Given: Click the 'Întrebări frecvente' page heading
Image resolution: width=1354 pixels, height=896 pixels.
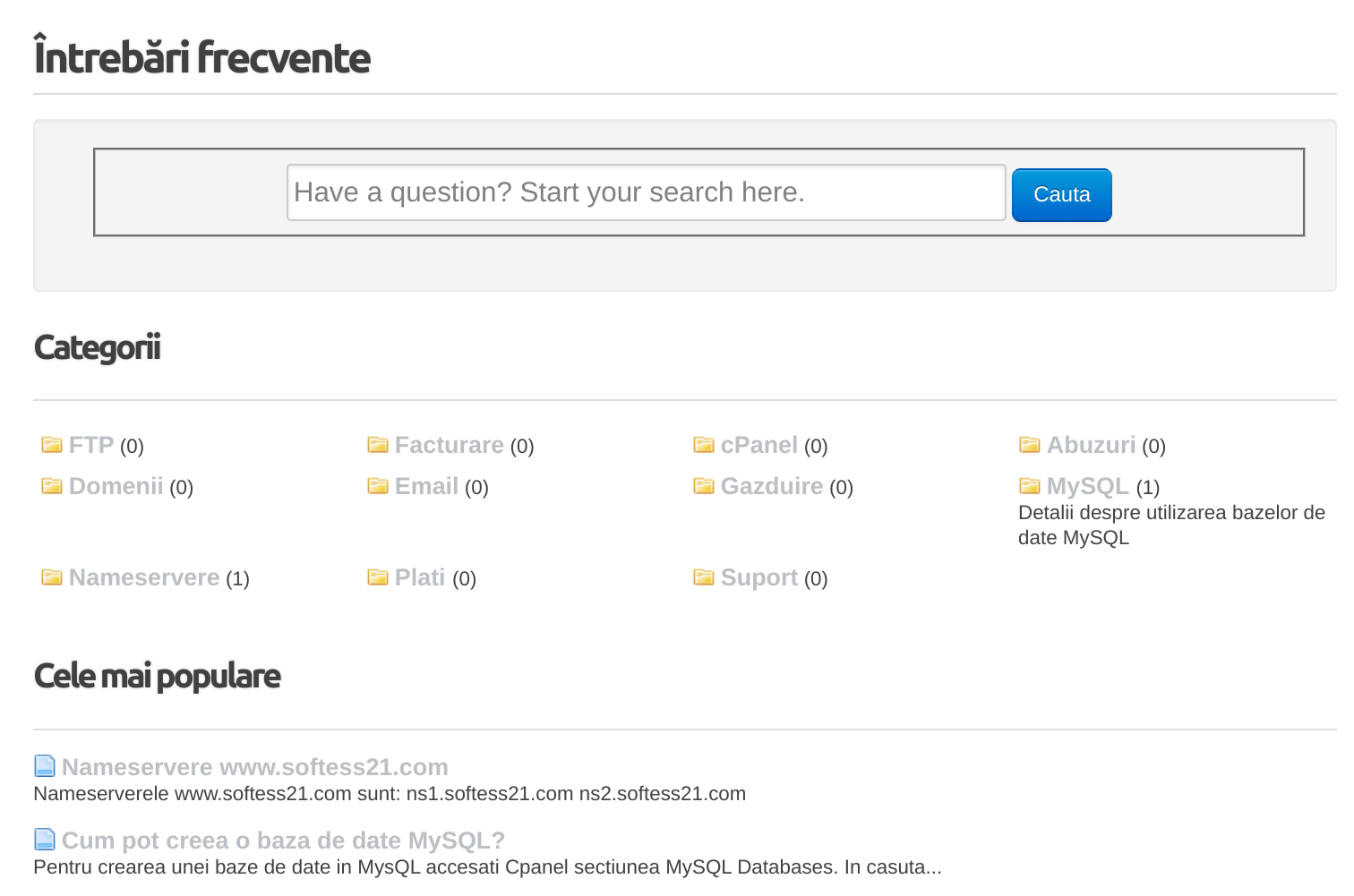Looking at the screenshot, I should tap(202, 56).
